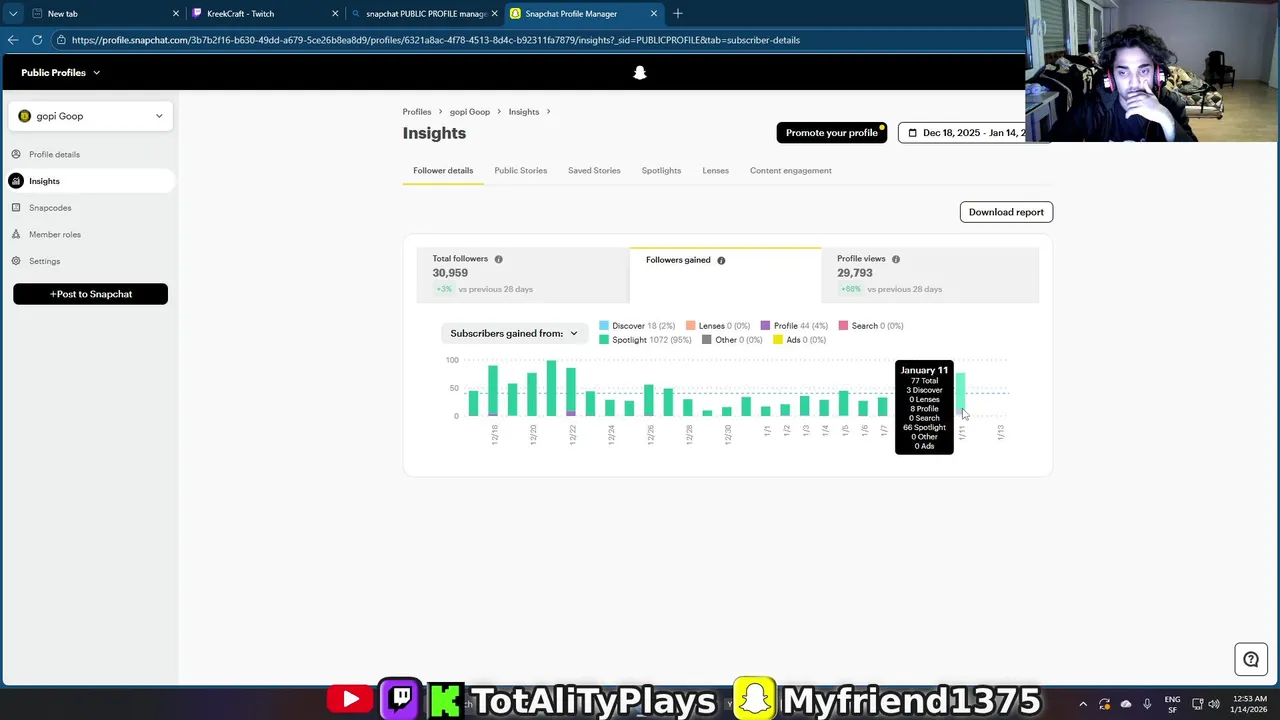The image size is (1280, 720).
Task: Switch to the Lenses tab
Action: [715, 170]
